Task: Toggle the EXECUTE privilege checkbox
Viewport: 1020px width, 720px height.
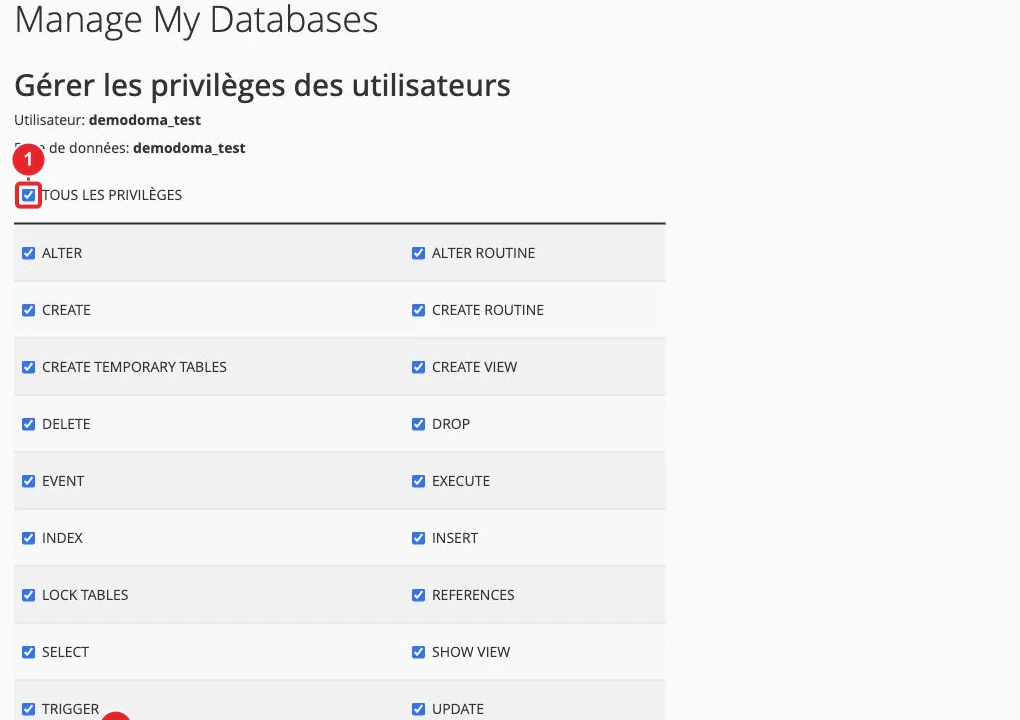Action: point(418,481)
